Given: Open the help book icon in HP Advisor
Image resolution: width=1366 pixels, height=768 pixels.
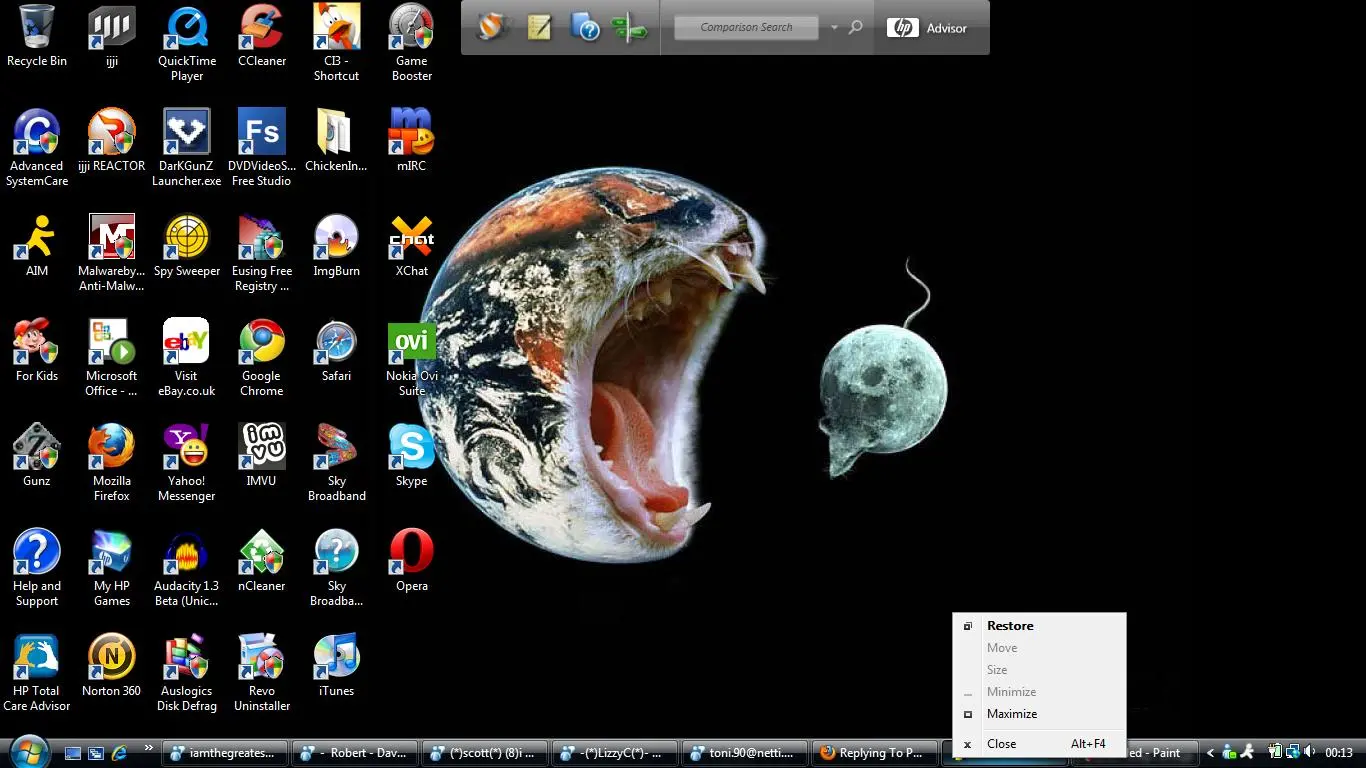Looking at the screenshot, I should coord(585,27).
